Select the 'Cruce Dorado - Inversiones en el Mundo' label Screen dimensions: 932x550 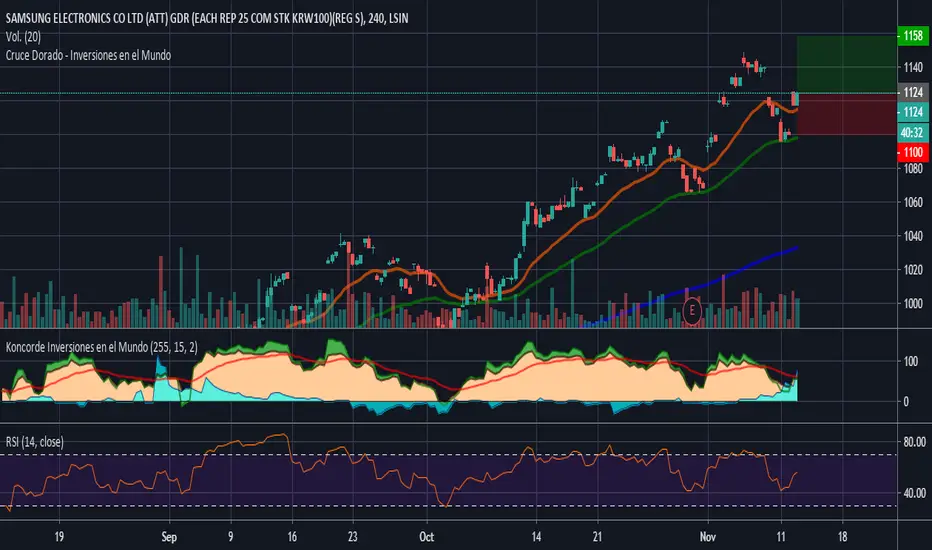[89, 55]
